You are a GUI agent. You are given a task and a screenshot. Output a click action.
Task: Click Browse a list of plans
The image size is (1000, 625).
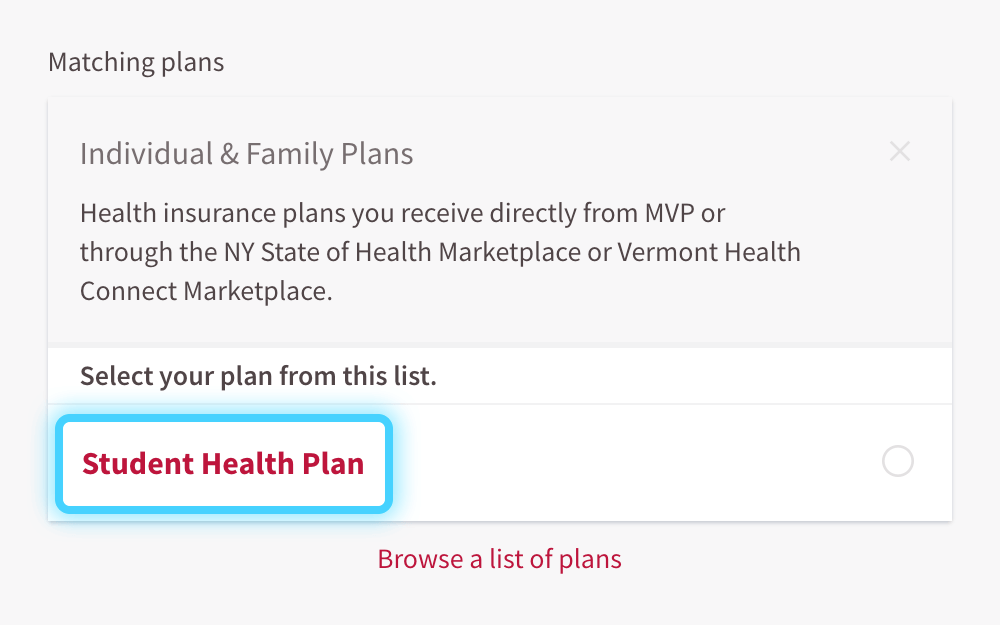(x=499, y=558)
